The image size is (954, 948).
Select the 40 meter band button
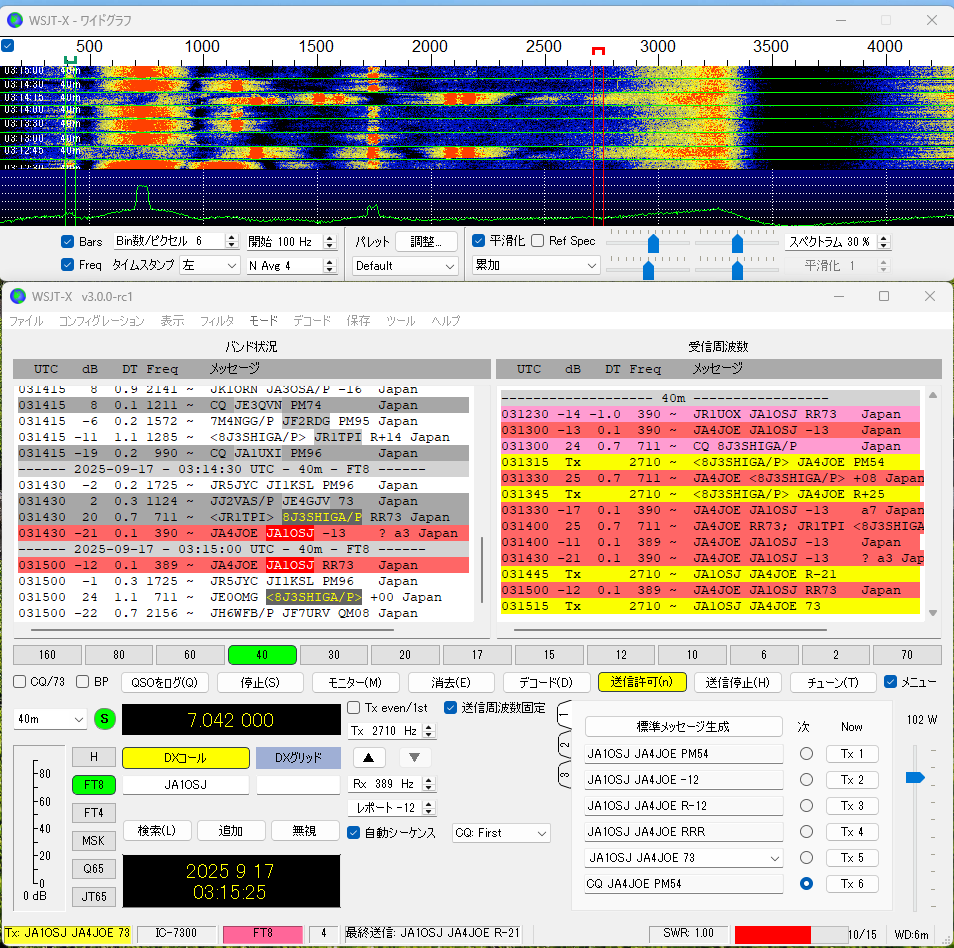pyautogui.click(x=262, y=655)
